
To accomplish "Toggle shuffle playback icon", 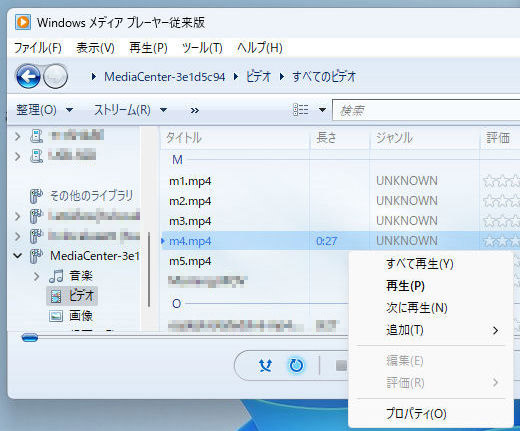I will [266, 366].
